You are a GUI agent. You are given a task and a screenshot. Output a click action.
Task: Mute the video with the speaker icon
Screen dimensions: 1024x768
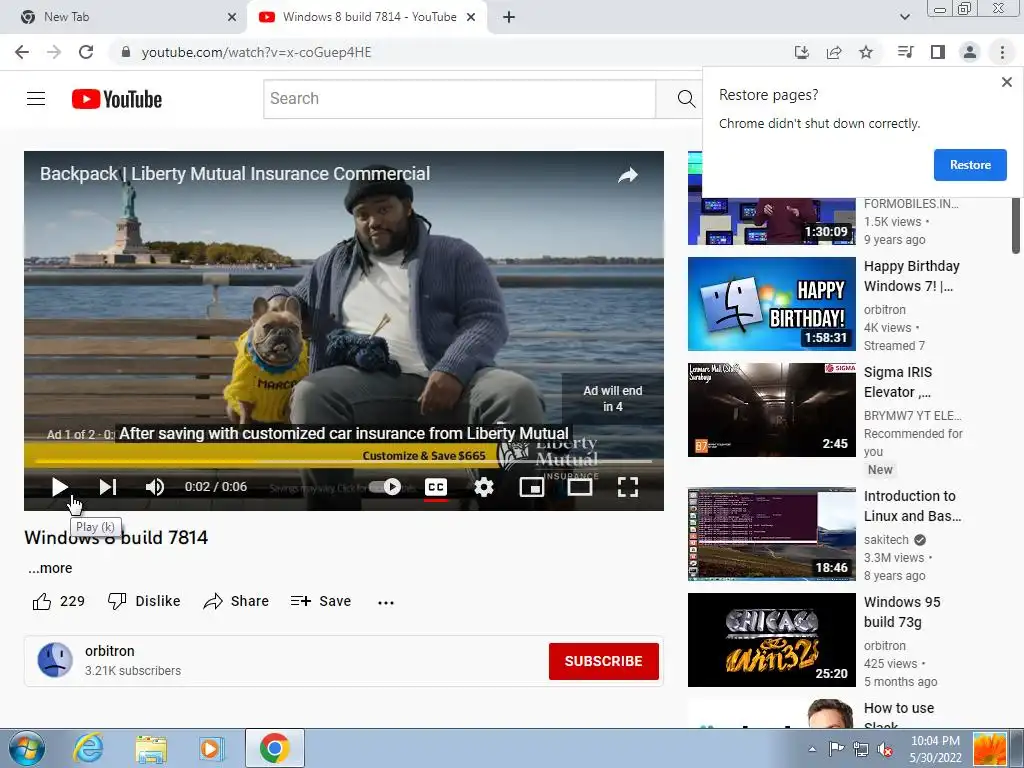tap(155, 487)
